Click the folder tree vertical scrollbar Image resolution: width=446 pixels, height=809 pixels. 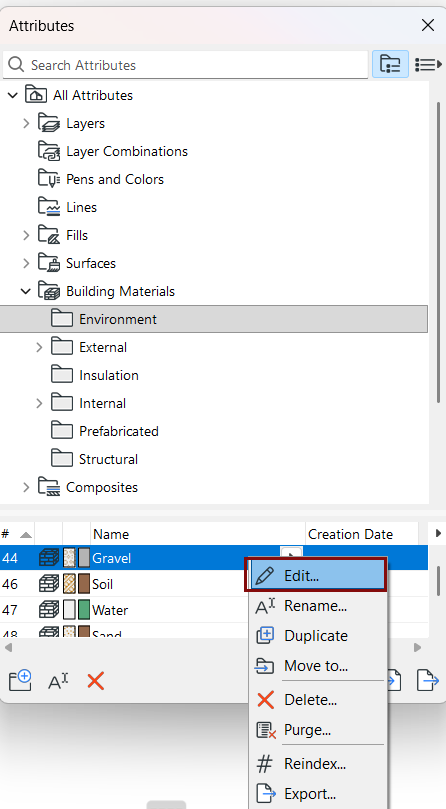[438, 253]
